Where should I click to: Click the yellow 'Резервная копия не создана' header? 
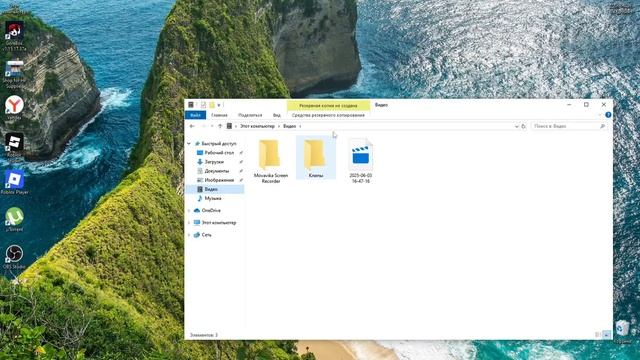pos(328,105)
